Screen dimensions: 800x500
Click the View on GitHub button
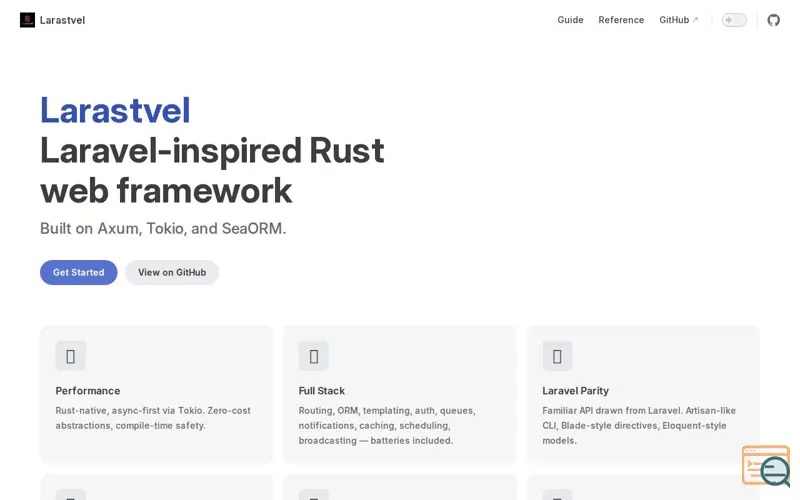(x=172, y=272)
